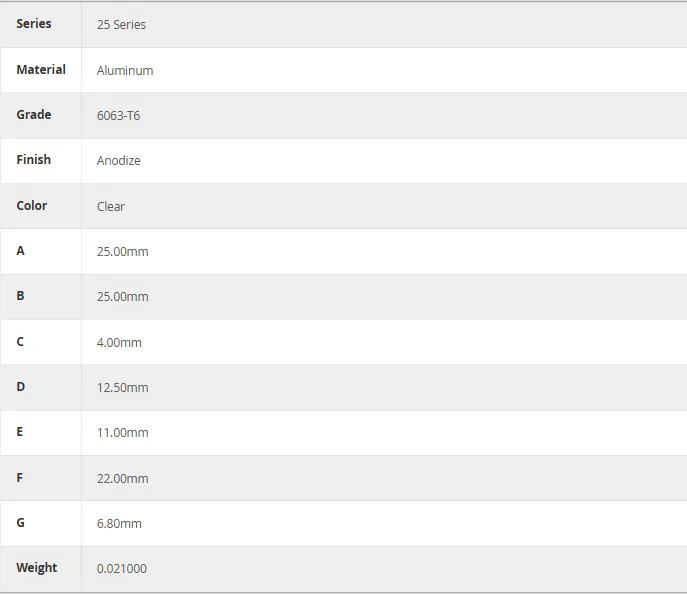687x594 pixels.
Task: Click the Aluminum material value
Action: tap(125, 71)
